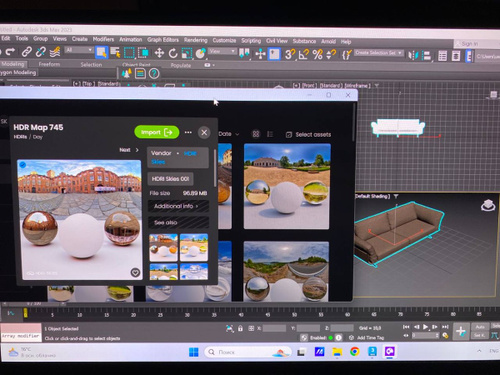Open the Scene Explorer toggle icon
The image size is (500, 375).
click(x=442, y=56)
